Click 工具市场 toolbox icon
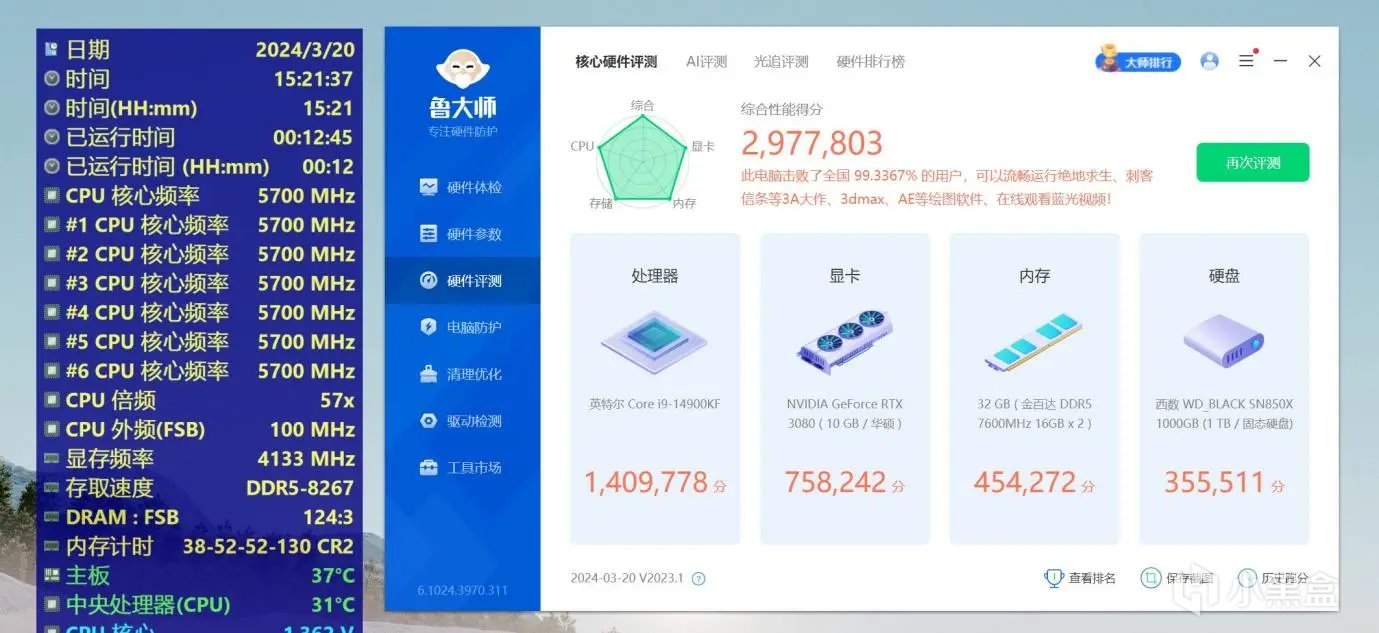 [x=429, y=467]
